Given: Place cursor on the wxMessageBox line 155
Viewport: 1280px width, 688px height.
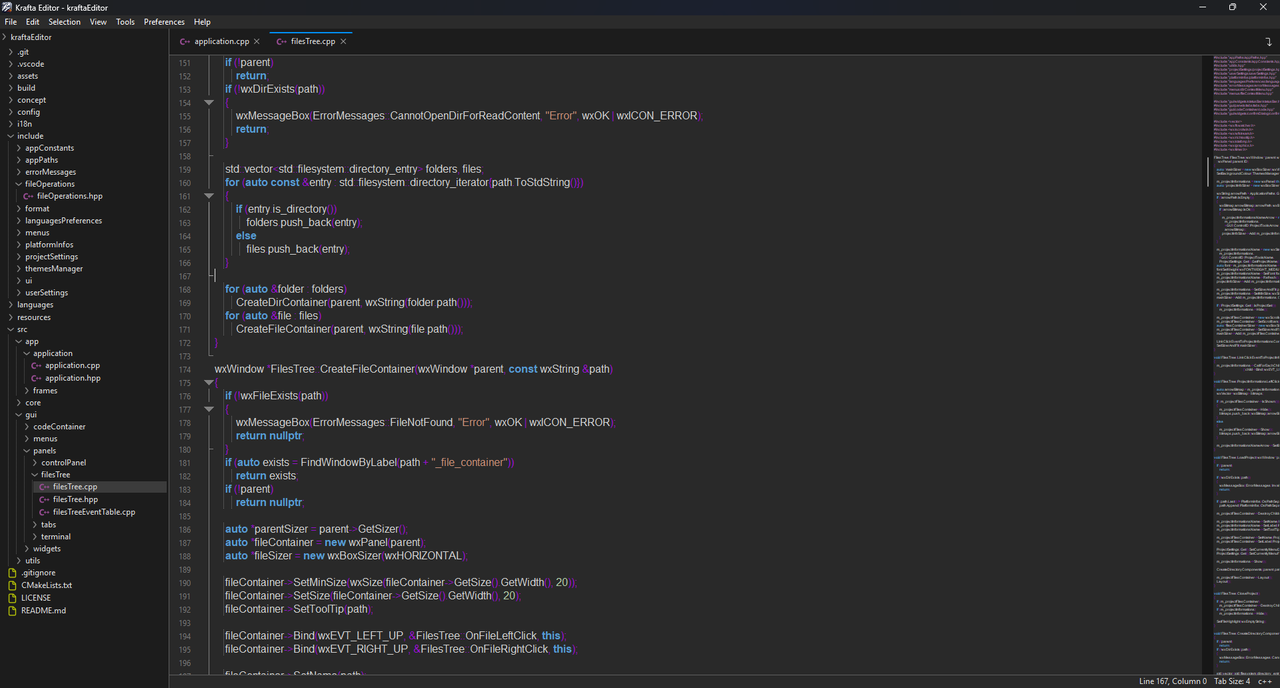Looking at the screenshot, I should (x=467, y=115).
